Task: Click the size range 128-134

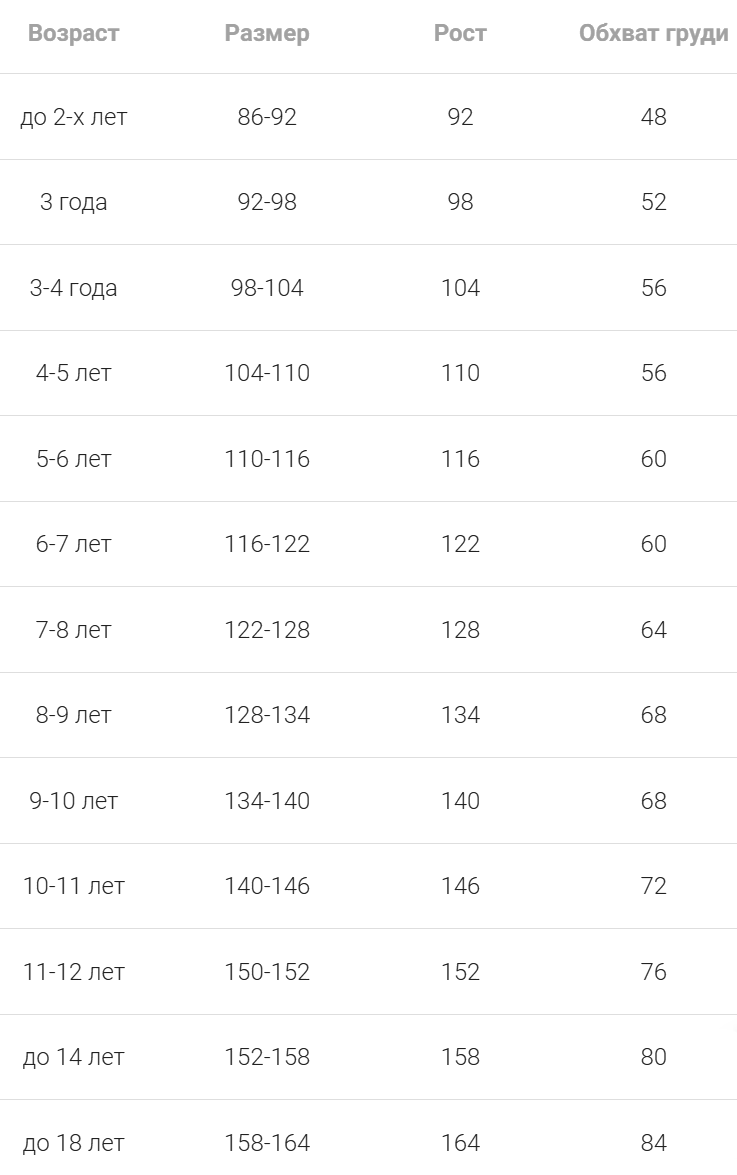Action: (x=267, y=715)
